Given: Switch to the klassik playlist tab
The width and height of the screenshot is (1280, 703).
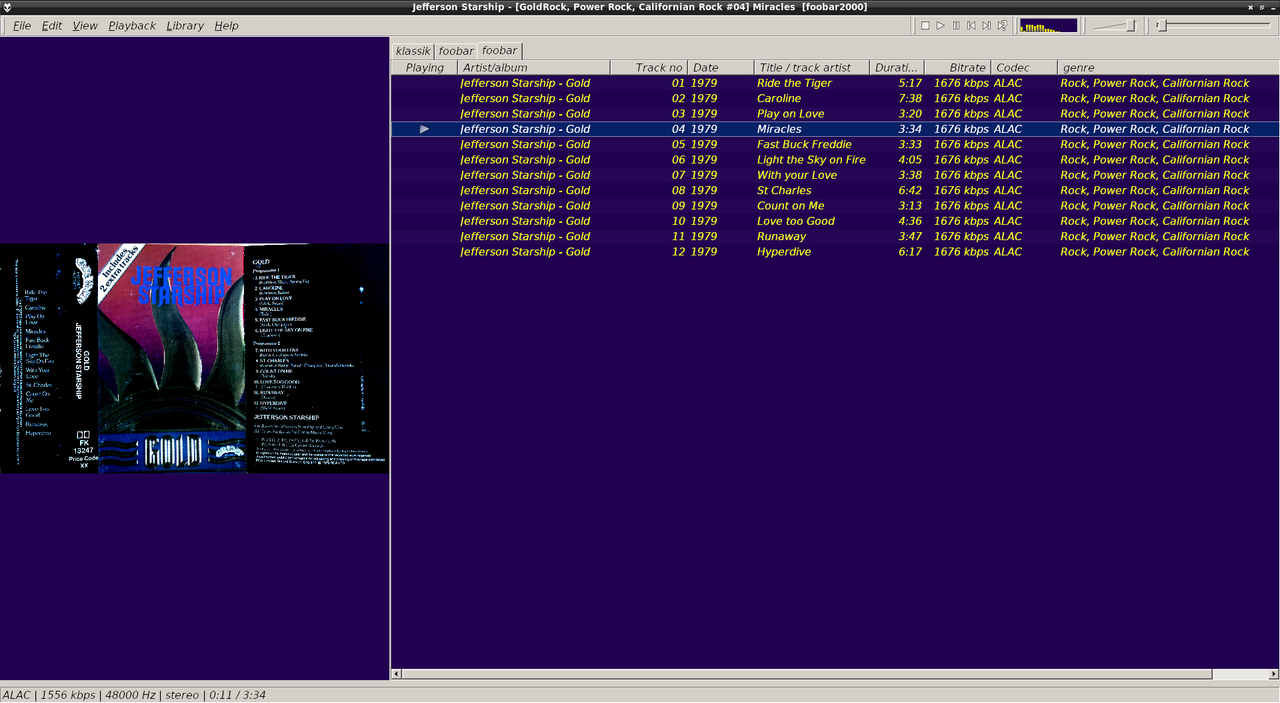Looking at the screenshot, I should [413, 50].
